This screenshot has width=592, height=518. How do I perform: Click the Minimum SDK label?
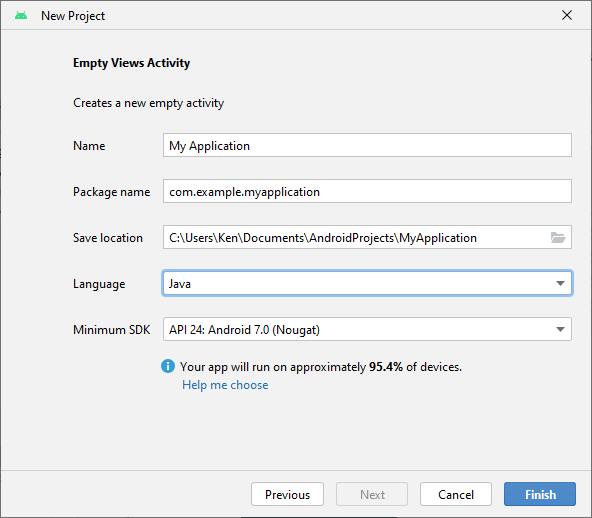pos(111,330)
